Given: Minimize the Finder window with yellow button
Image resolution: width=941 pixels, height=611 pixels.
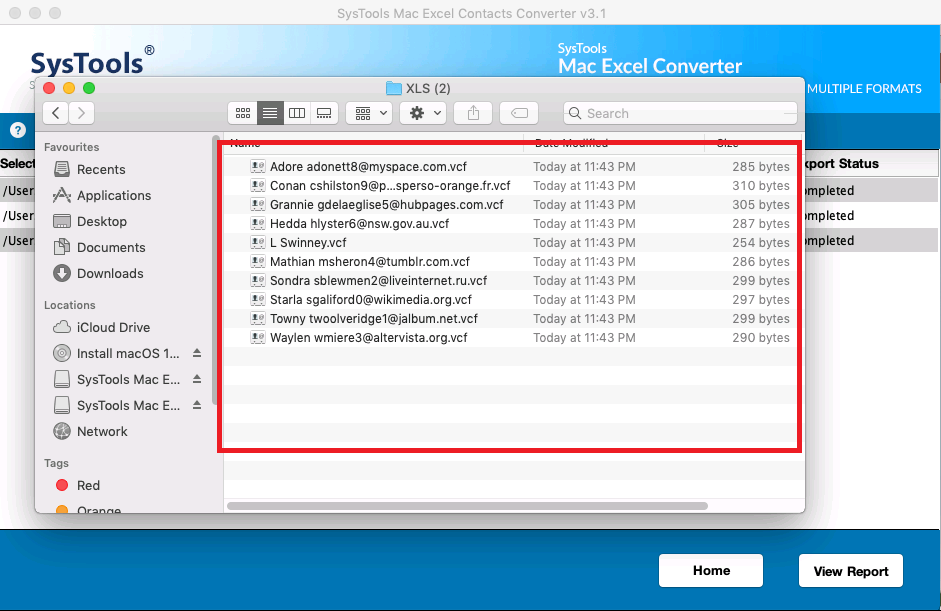Looking at the screenshot, I should pyautogui.click(x=69, y=88).
